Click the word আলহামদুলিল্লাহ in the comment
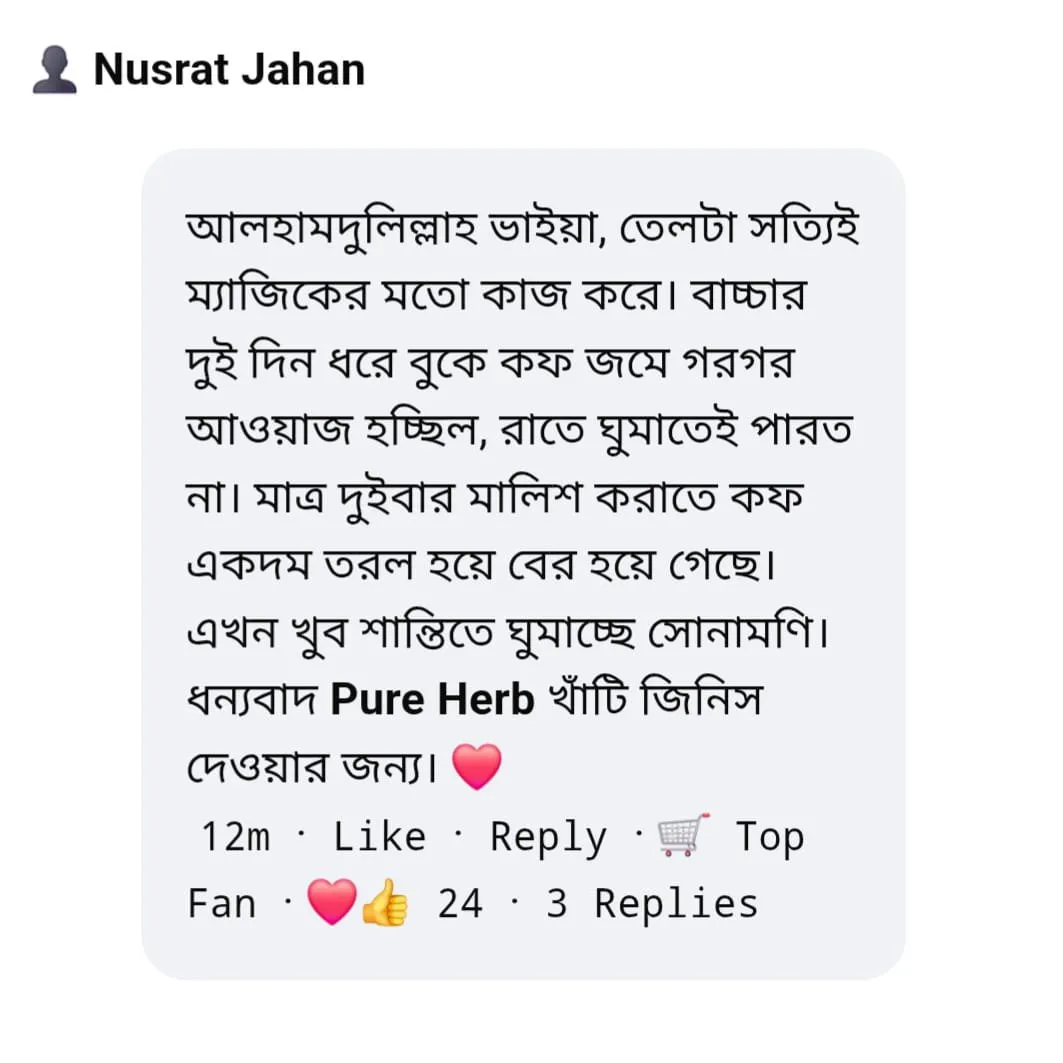The width and height of the screenshot is (1063, 1063). click(332, 228)
